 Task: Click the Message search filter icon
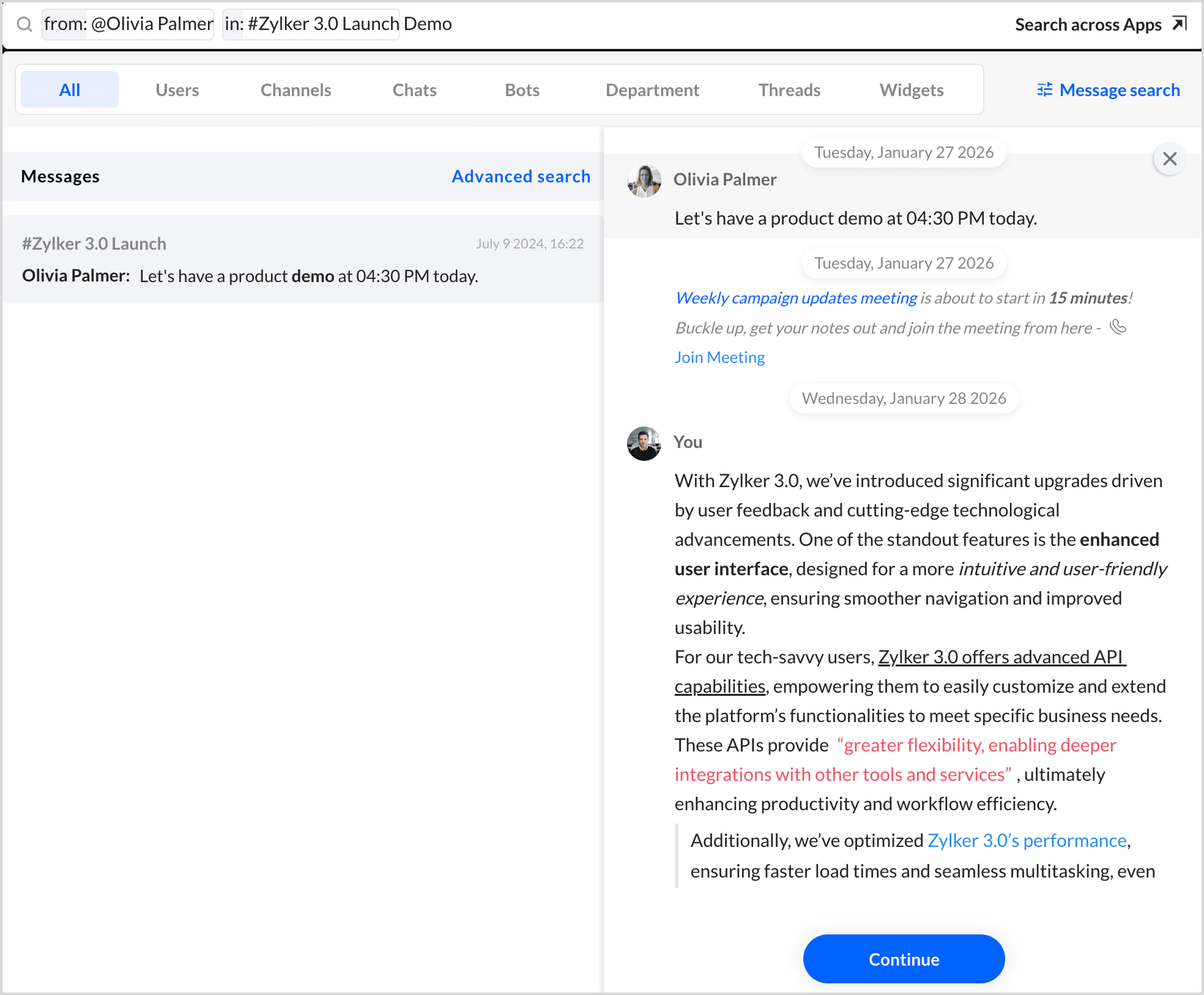pos(1045,90)
